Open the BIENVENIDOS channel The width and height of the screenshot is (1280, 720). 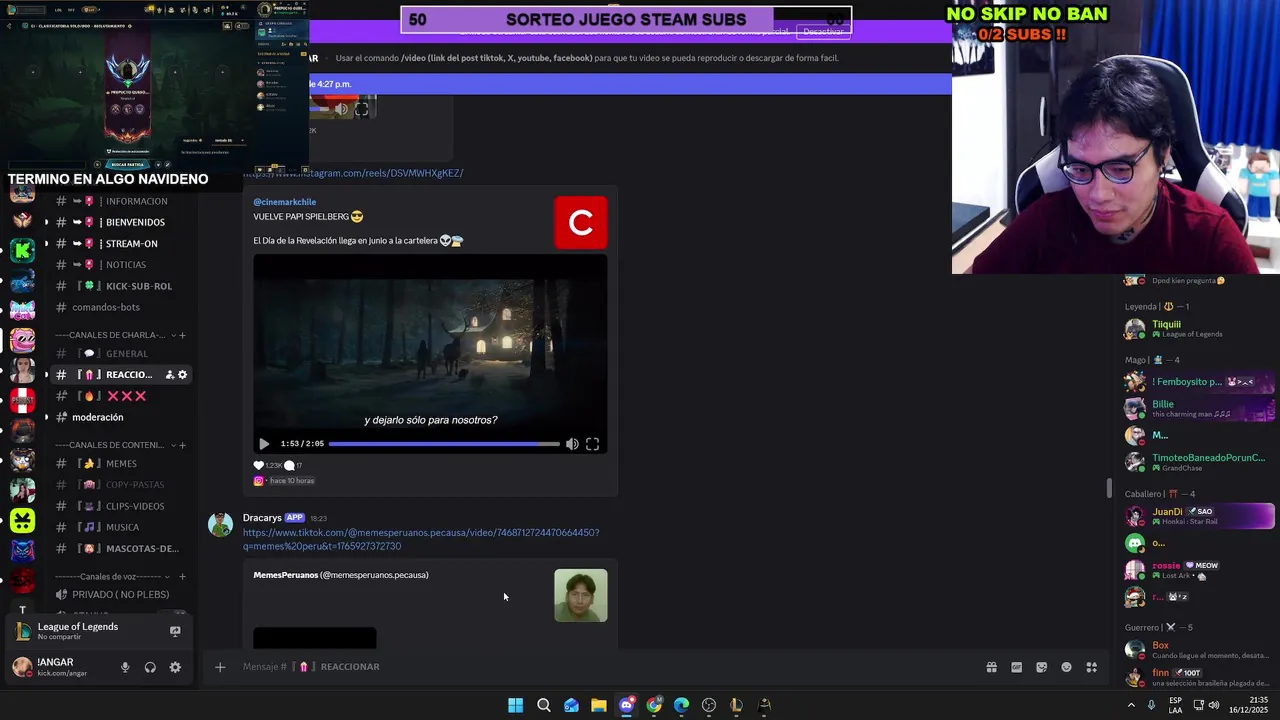[x=119, y=222]
